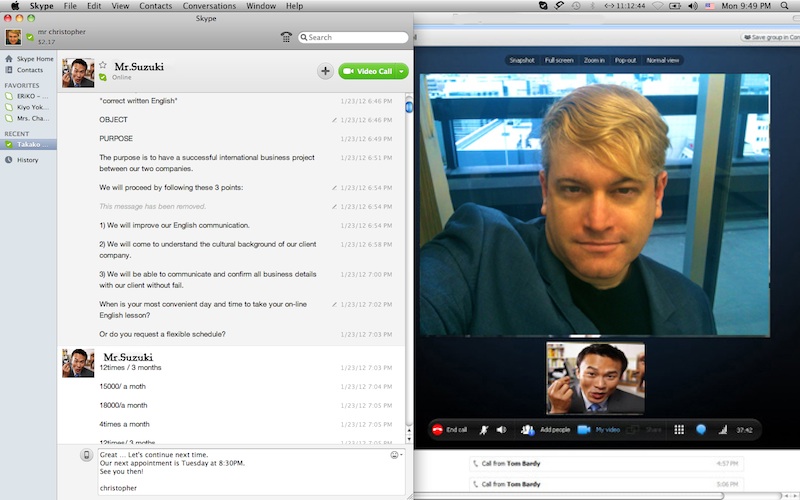Open the View menu
The image size is (800, 500).
[x=120, y=6]
